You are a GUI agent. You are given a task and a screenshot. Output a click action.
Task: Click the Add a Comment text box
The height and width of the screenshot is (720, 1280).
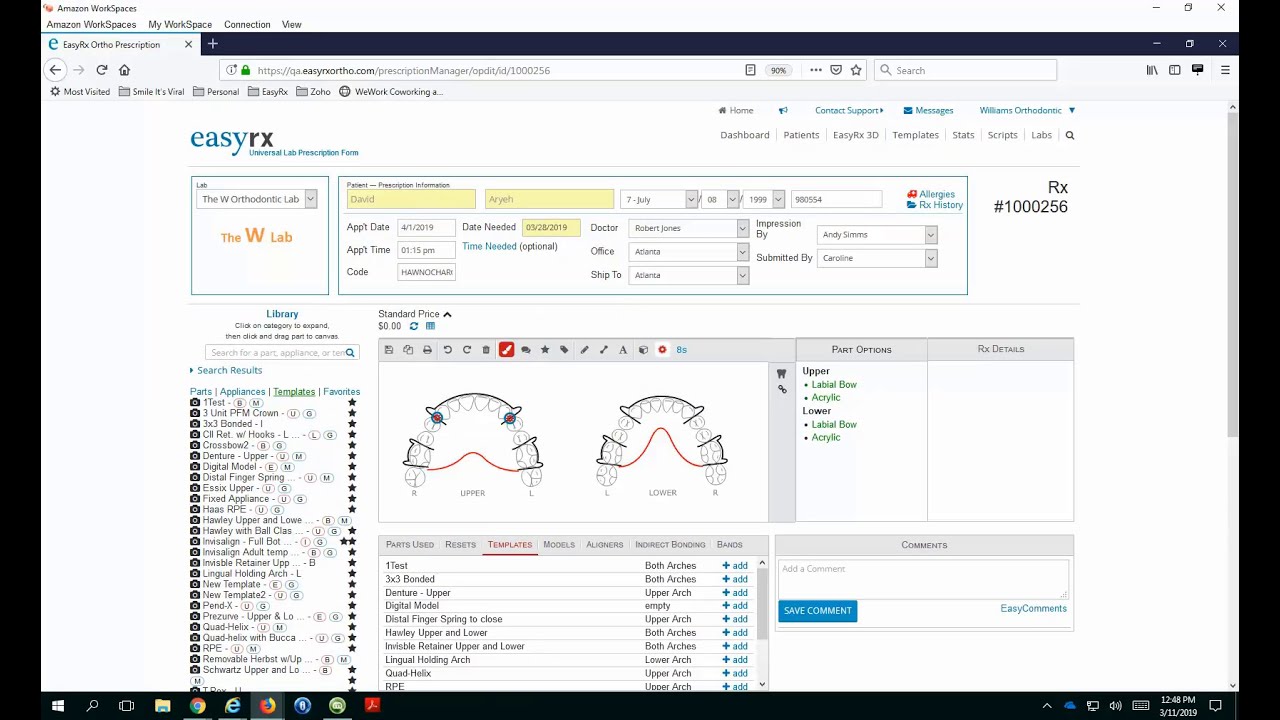[922, 579]
